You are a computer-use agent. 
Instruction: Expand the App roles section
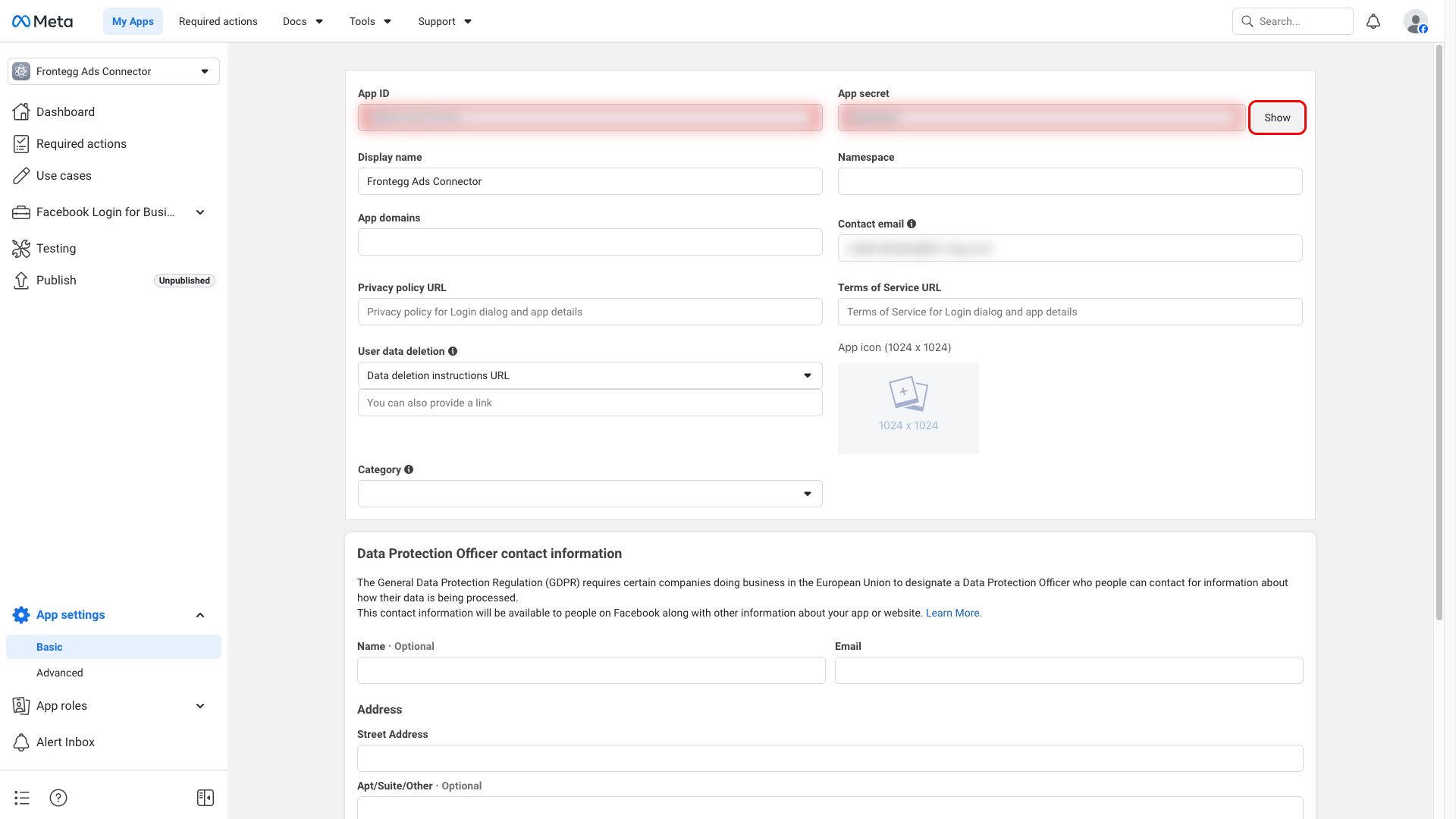pos(200,706)
